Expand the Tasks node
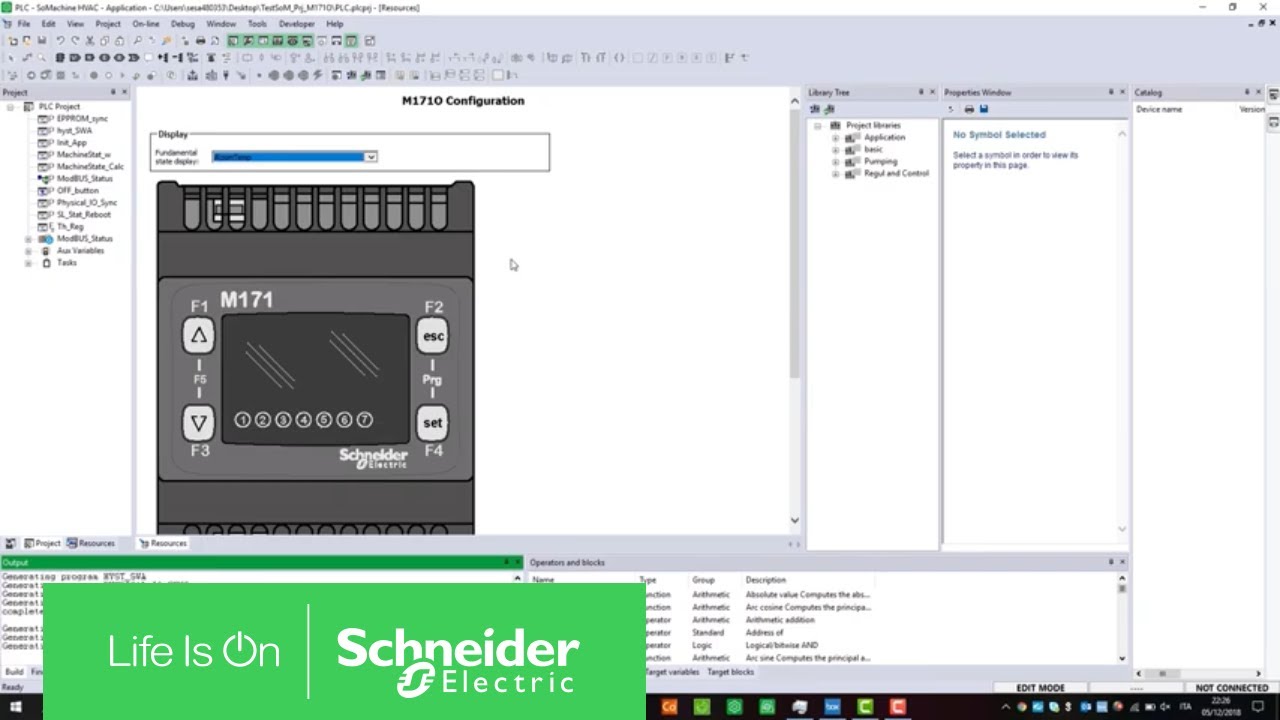 28,263
